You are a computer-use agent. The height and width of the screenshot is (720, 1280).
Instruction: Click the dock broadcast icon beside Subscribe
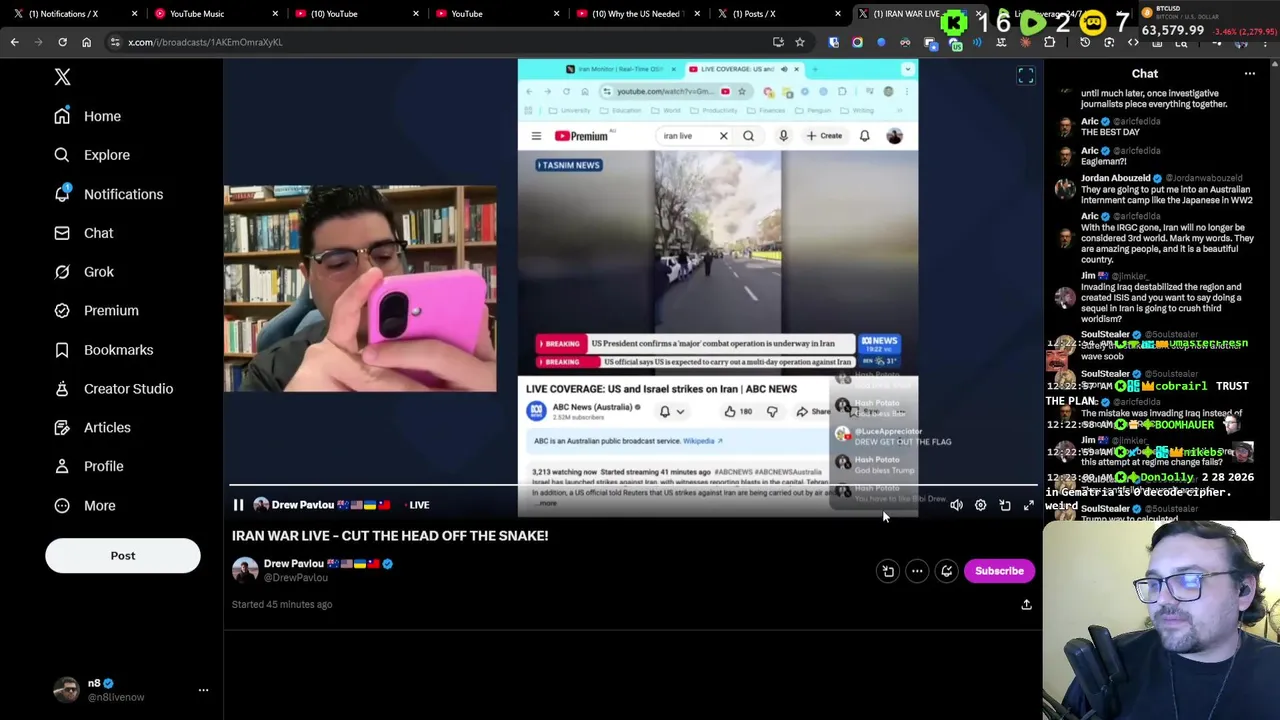click(888, 571)
